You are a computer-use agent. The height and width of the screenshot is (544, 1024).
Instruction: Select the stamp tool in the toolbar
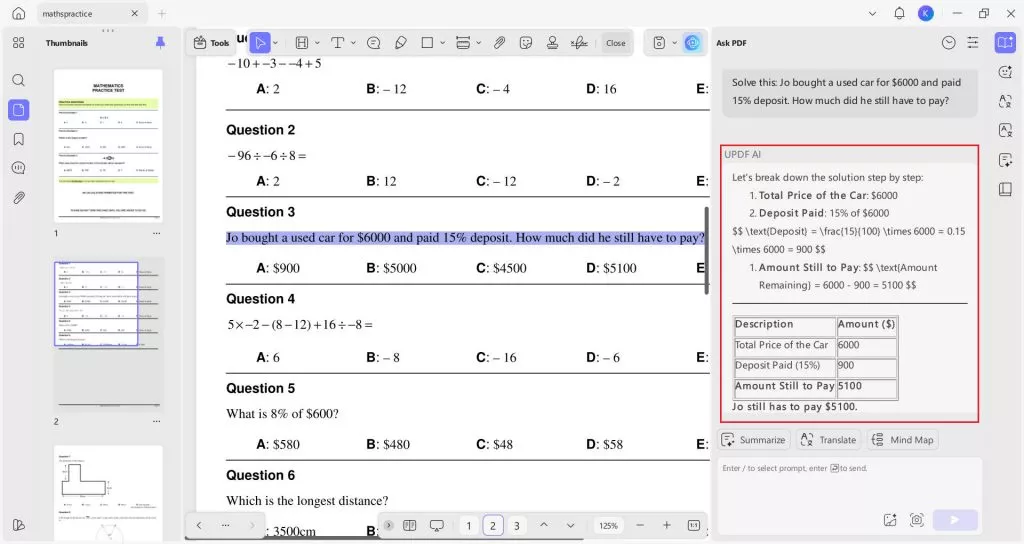click(552, 43)
